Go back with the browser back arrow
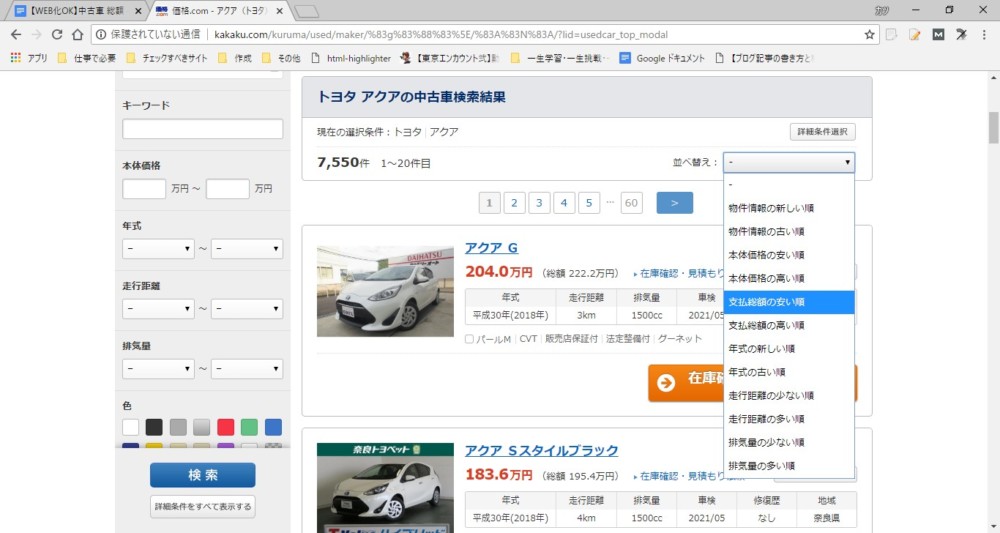 (x=16, y=34)
